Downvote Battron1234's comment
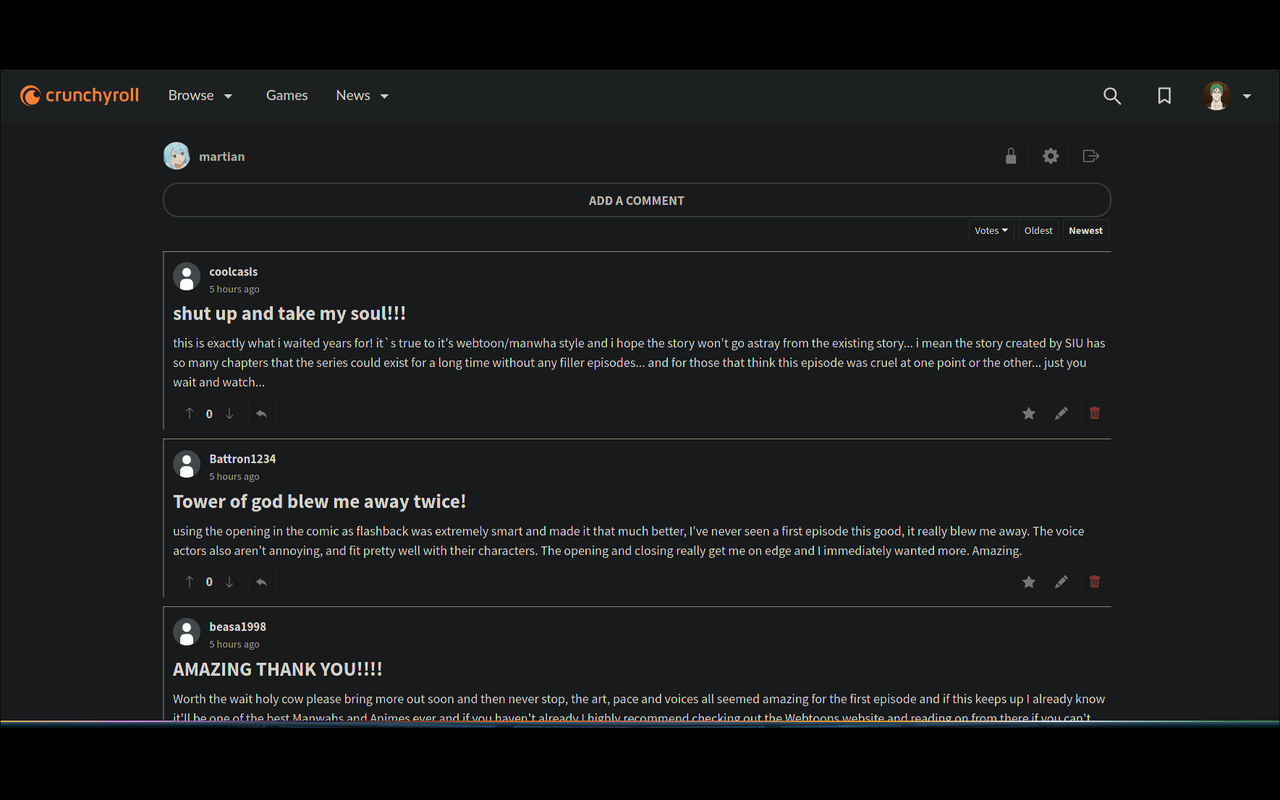 (229, 581)
